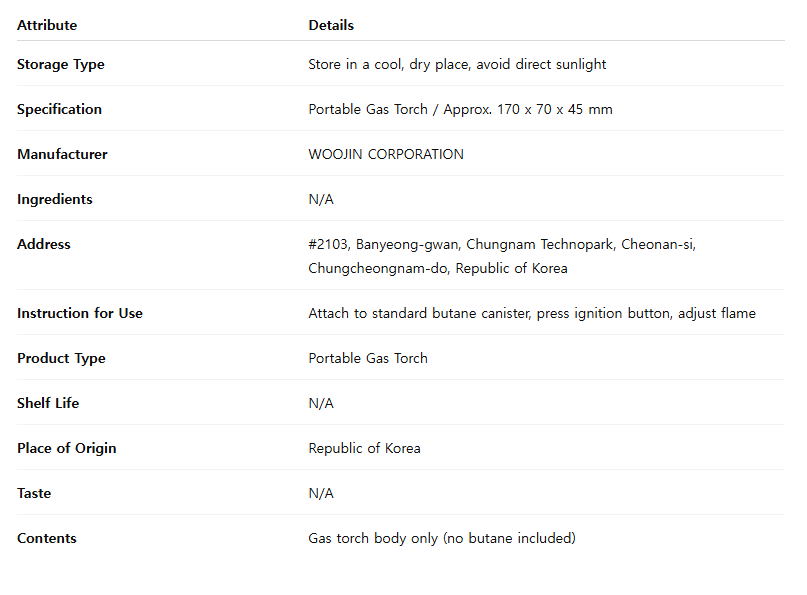Select the Place of Origin label
This screenshot has height=595, width=807.
(67, 448)
